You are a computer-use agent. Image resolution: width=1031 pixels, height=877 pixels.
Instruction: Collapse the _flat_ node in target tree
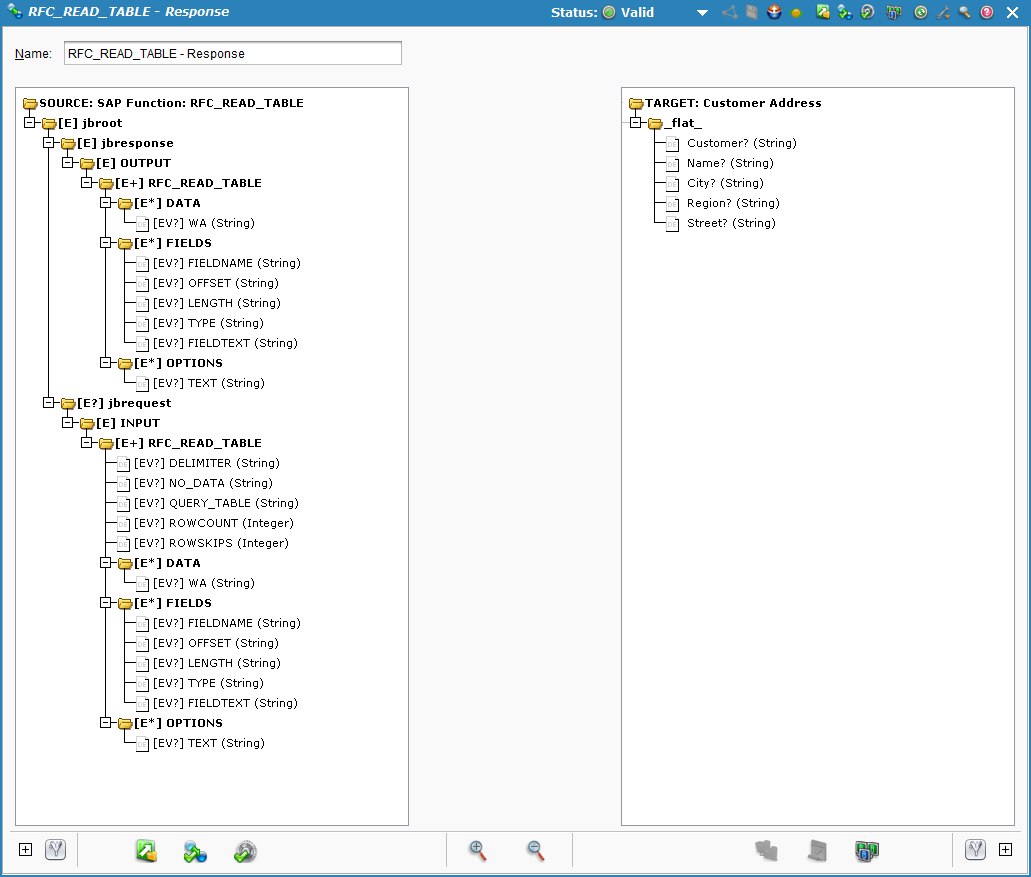635,123
